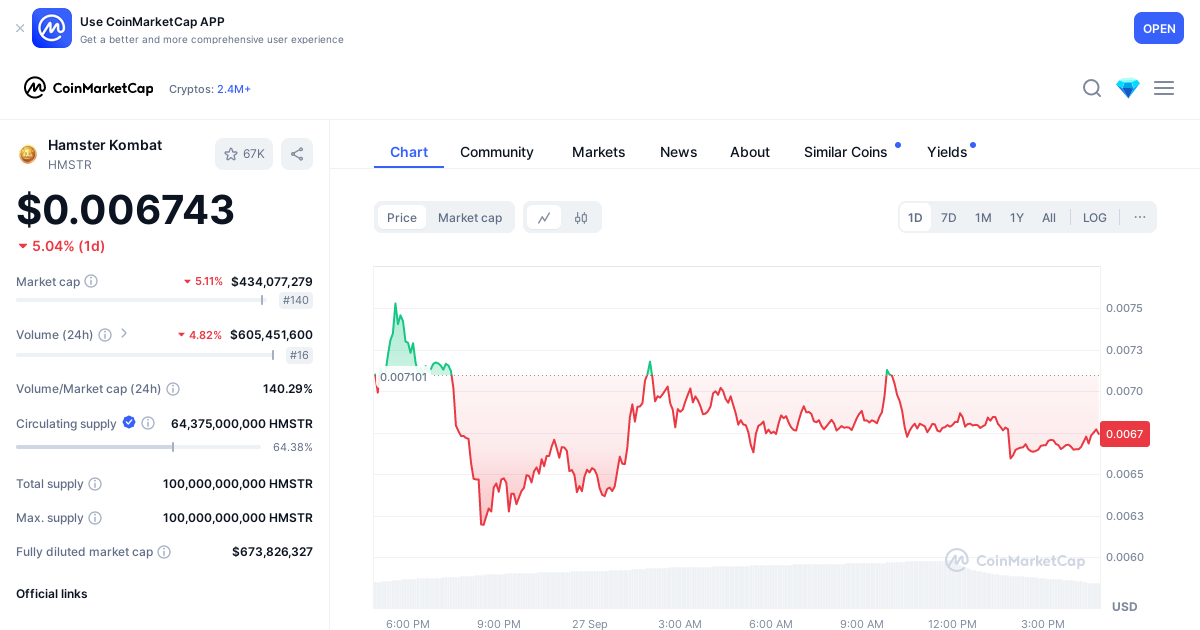
Task: Show Market cap info tooltip icon
Action: pos(91,281)
